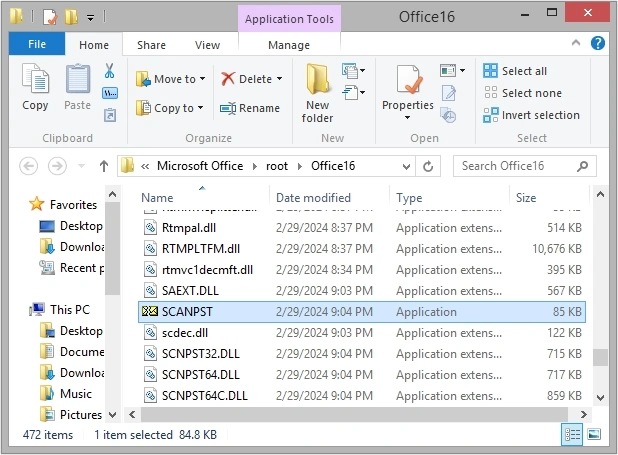Switch to the View tab
This screenshot has height=455, width=618.
click(x=207, y=45)
